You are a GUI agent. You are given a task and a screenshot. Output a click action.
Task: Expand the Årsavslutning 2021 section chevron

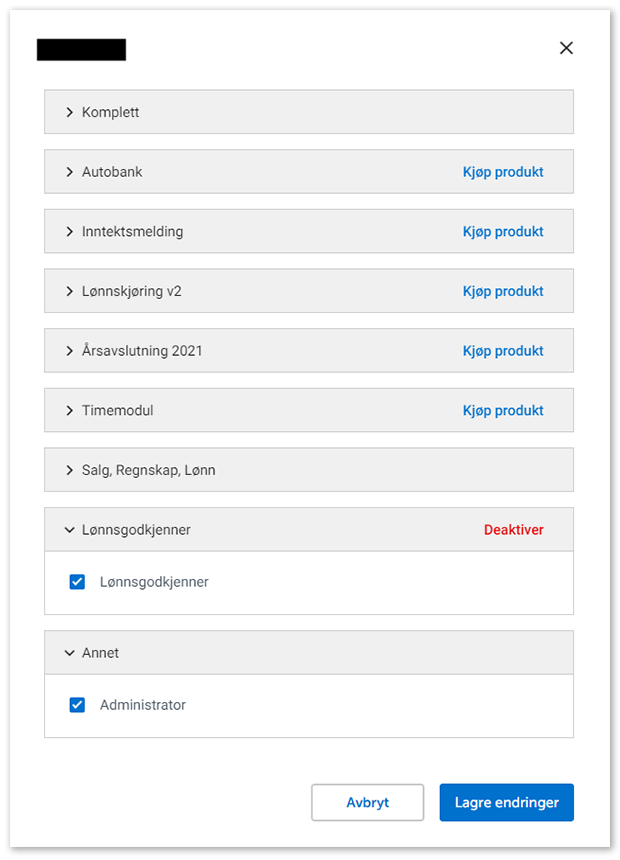(70, 351)
